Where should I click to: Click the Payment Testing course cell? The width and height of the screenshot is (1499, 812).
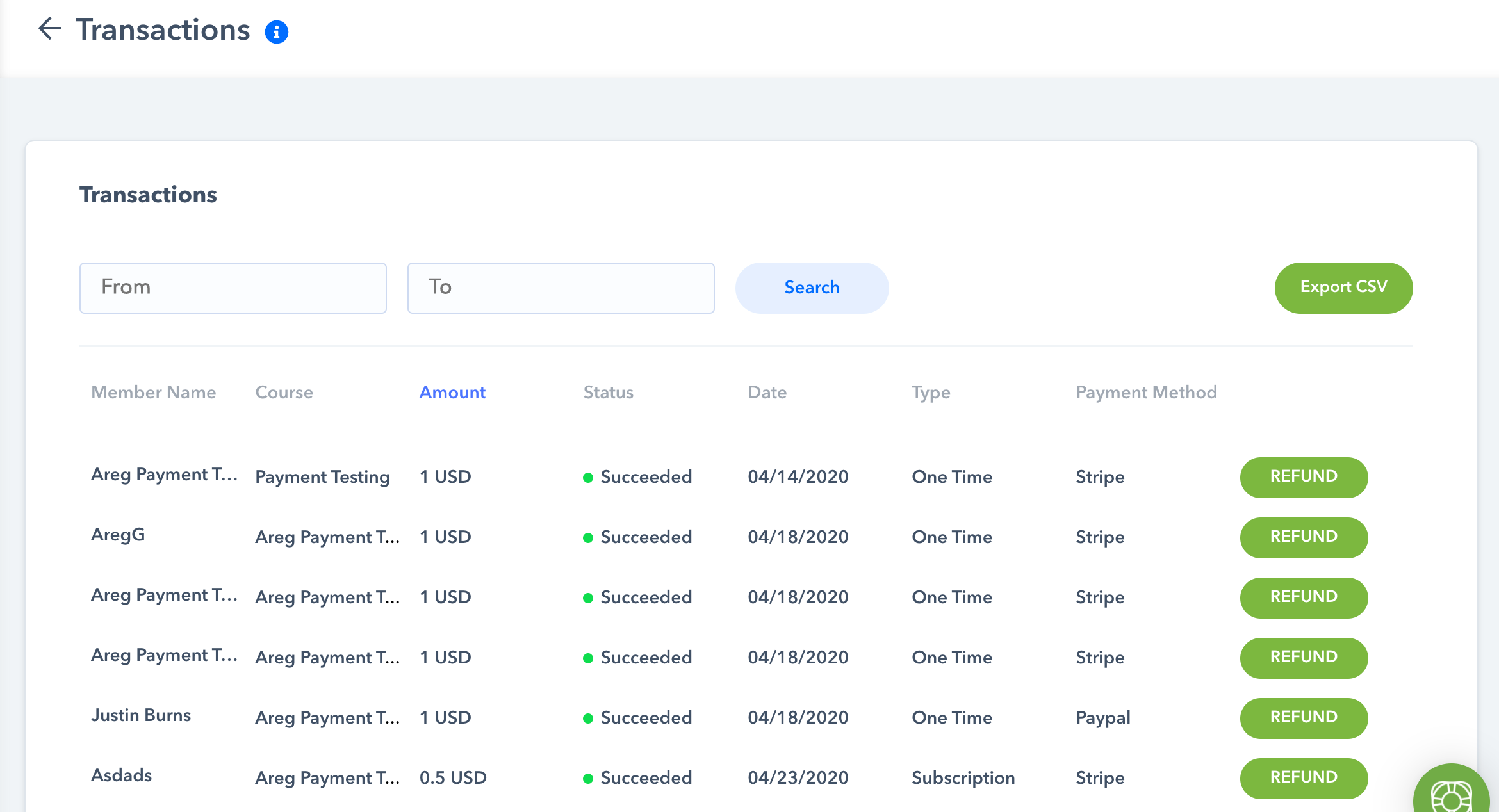[322, 477]
